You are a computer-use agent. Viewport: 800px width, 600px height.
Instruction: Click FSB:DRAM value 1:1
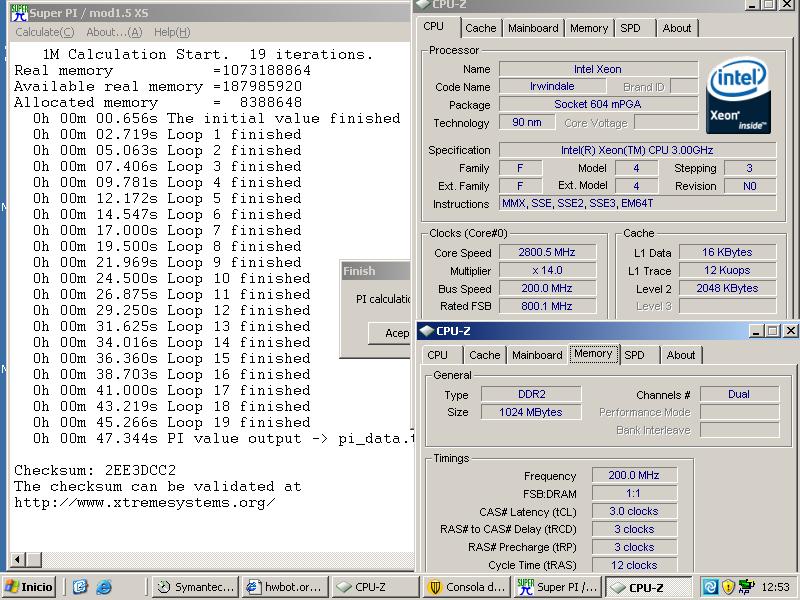[x=634, y=493]
